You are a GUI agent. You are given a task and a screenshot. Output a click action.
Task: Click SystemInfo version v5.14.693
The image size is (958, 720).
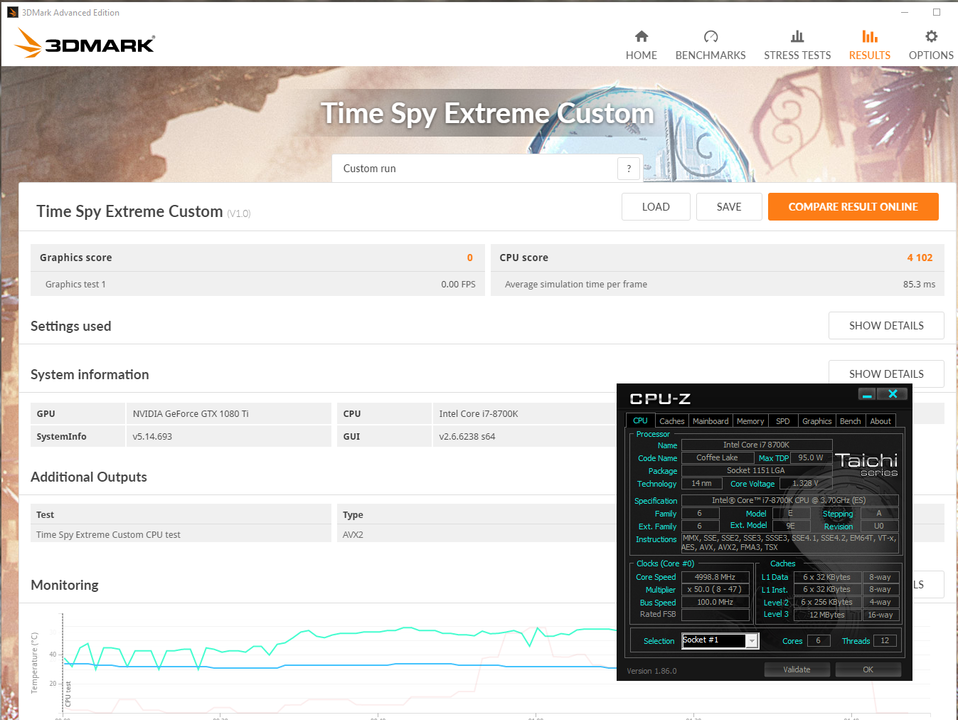click(229, 436)
